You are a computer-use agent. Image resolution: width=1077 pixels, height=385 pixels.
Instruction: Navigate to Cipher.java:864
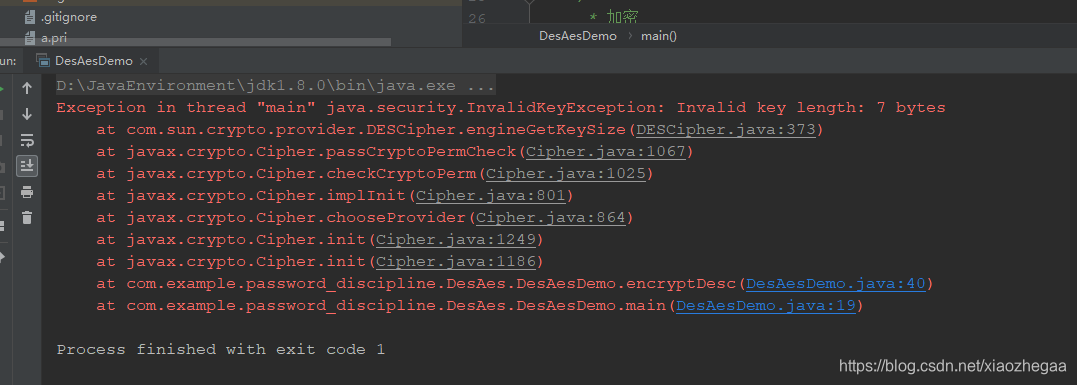[x=550, y=218]
